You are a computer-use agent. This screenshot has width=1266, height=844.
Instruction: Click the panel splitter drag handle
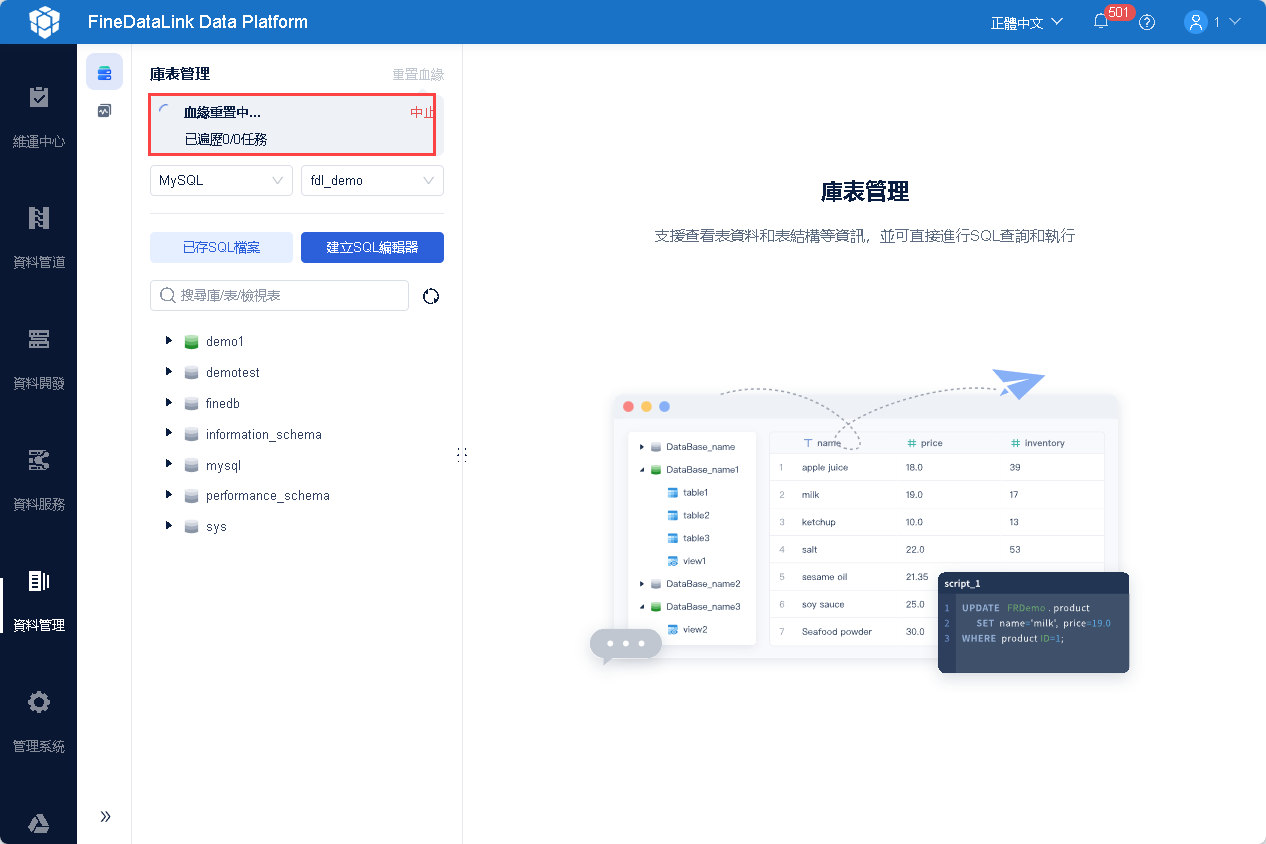pos(462,454)
